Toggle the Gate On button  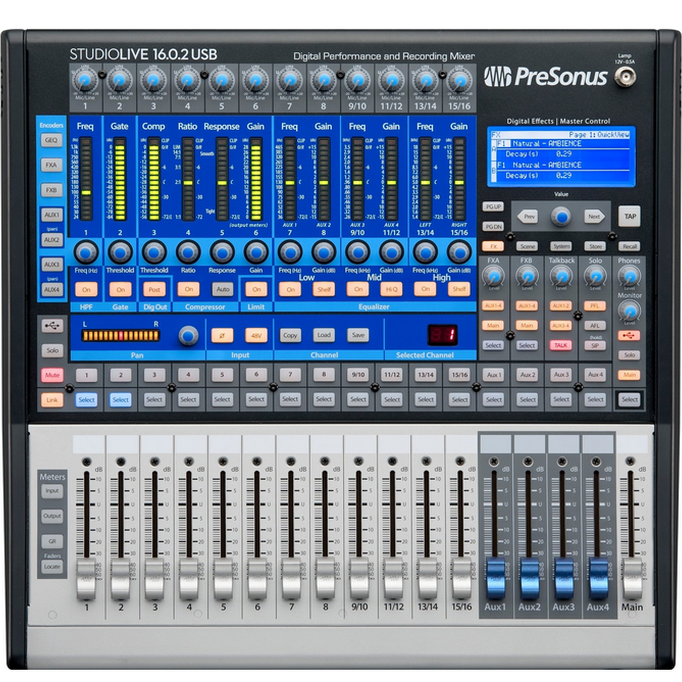click(120, 289)
